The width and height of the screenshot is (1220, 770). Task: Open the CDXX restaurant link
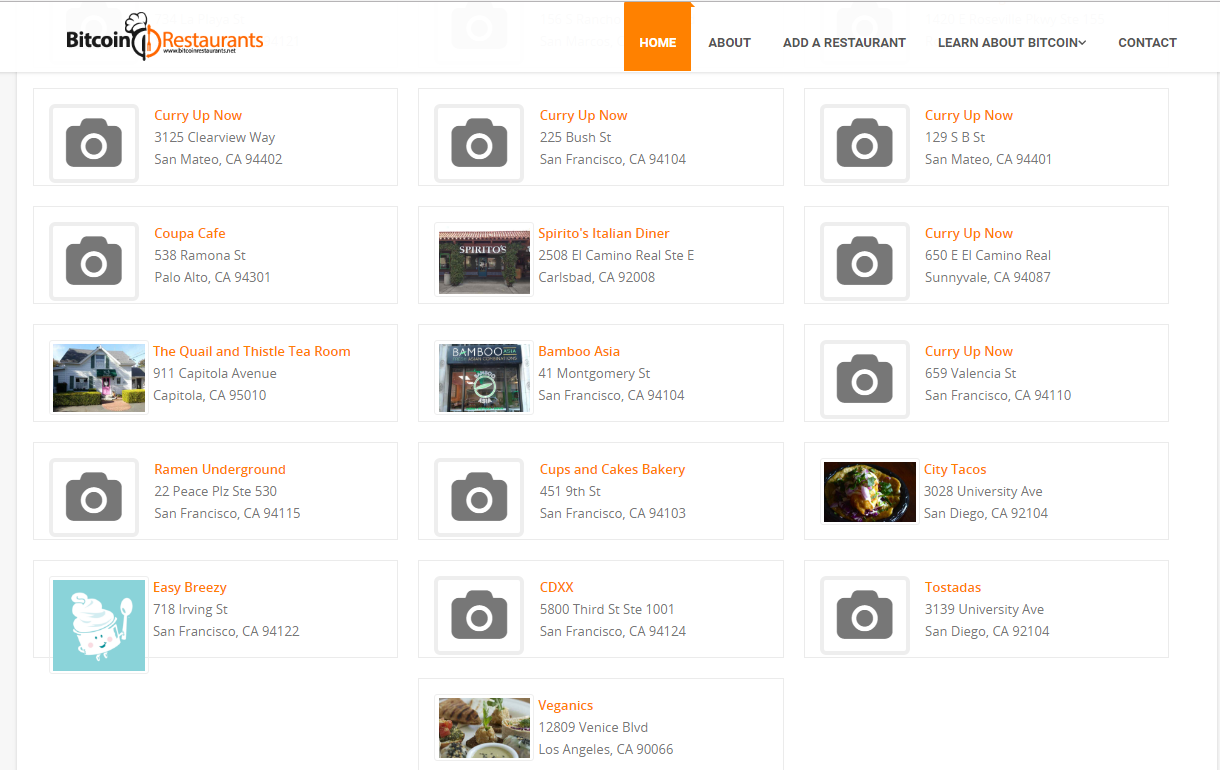[557, 587]
